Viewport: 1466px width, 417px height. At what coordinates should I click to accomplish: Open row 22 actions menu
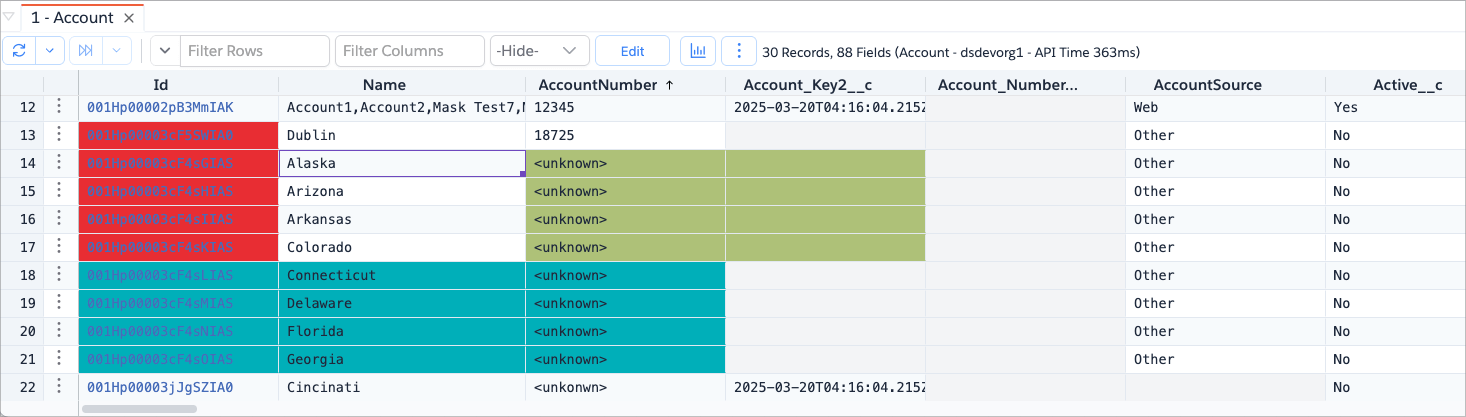tap(60, 387)
